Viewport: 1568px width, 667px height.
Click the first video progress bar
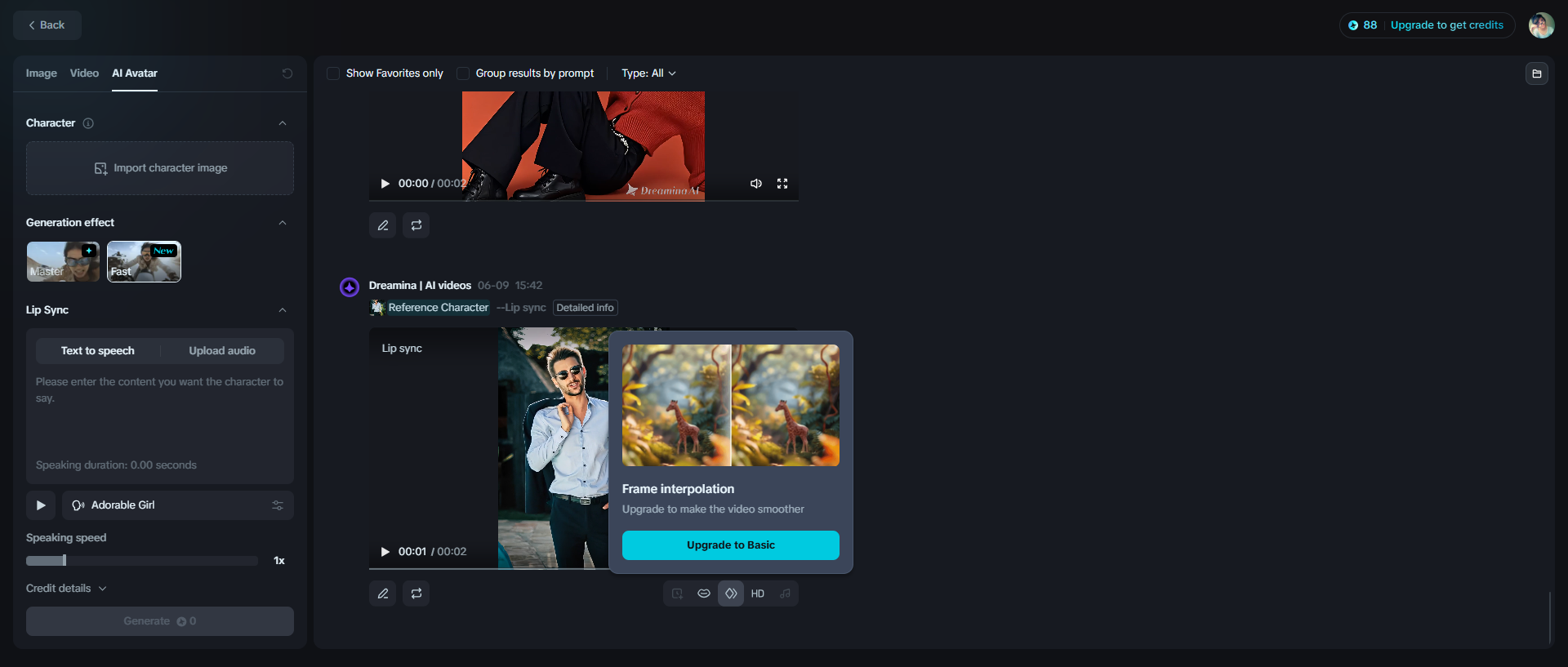tap(584, 200)
